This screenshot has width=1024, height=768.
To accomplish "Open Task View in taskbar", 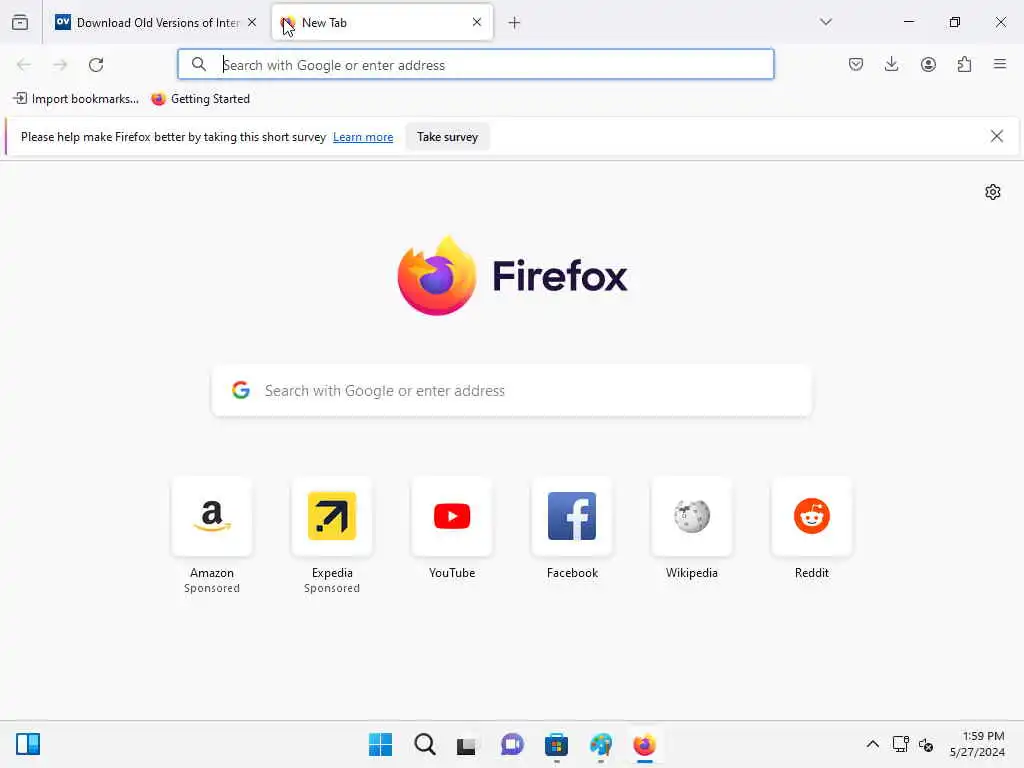I will point(468,744).
